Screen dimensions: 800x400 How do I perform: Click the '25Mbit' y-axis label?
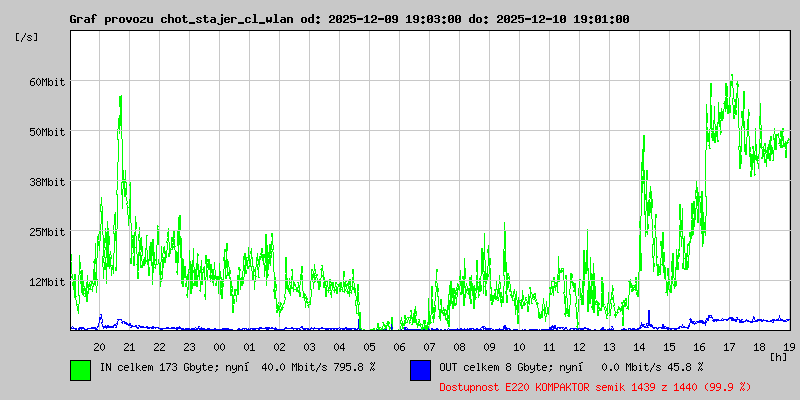(x=46, y=232)
